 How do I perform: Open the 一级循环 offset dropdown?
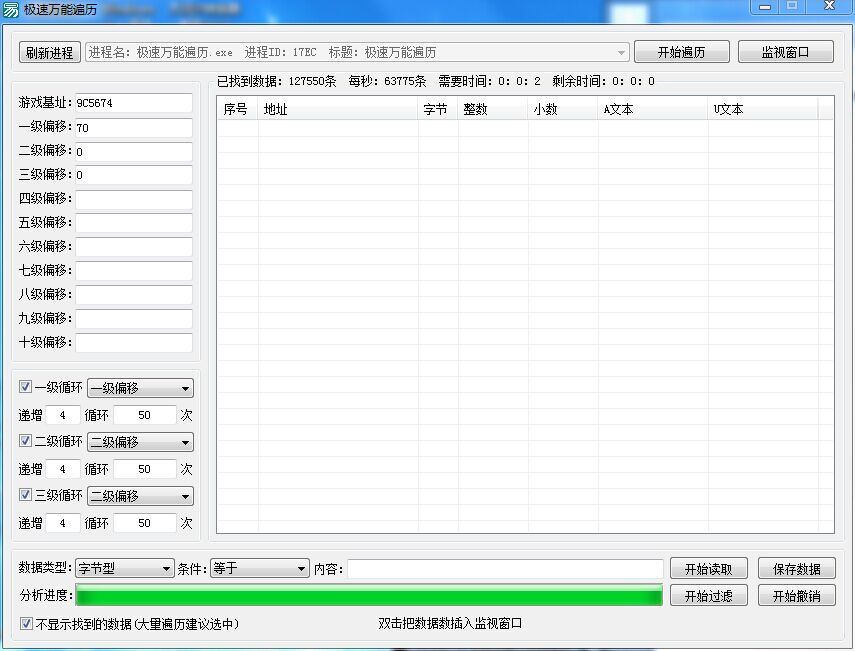(141, 388)
